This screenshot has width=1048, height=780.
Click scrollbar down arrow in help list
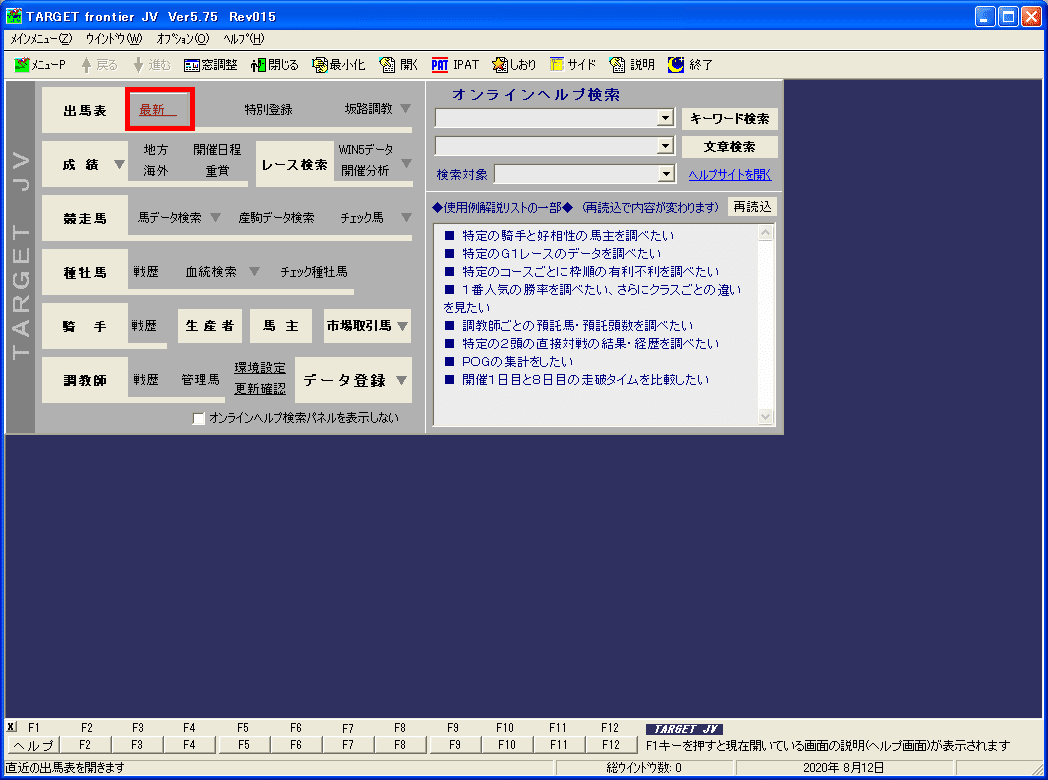766,416
